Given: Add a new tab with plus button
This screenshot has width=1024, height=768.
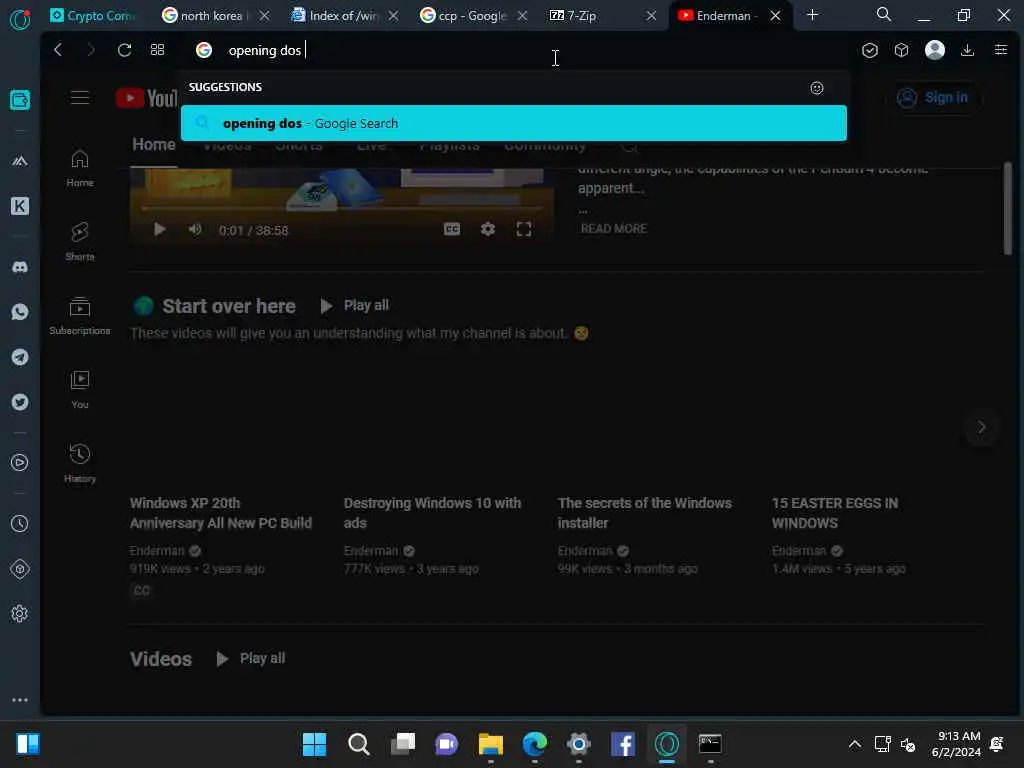Looking at the screenshot, I should coord(812,14).
